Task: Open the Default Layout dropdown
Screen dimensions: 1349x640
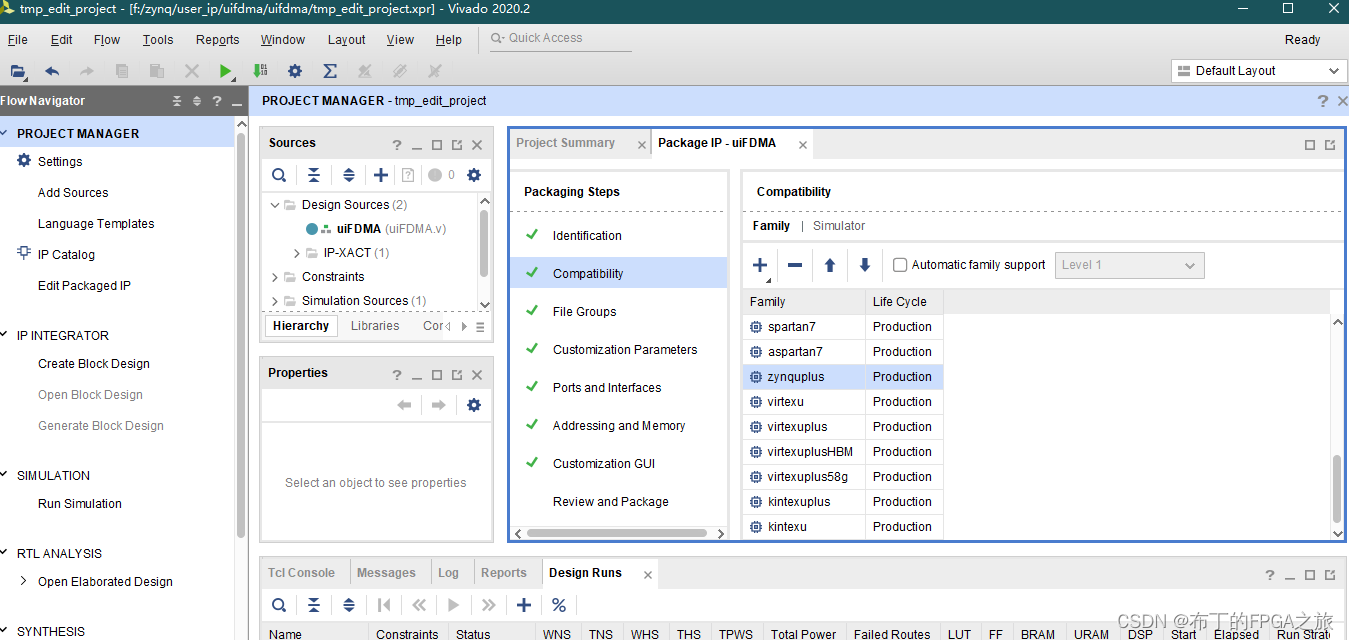Action: (x=1259, y=71)
